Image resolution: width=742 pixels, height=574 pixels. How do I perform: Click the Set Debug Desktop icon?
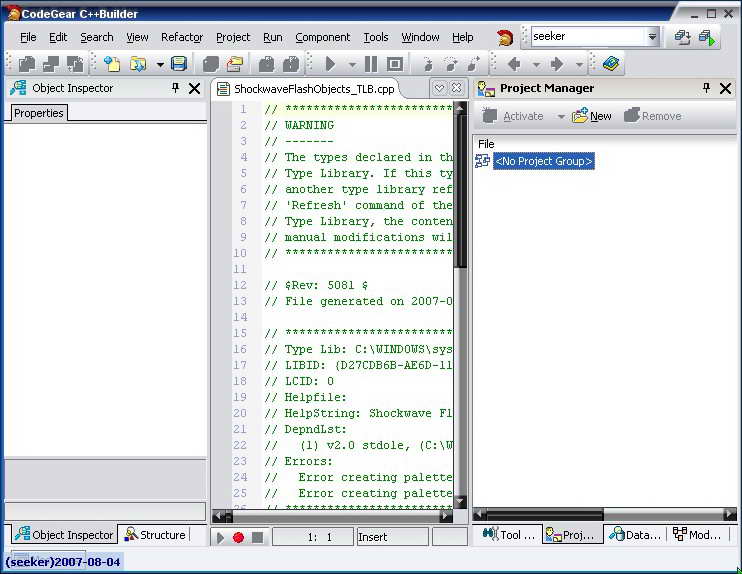pyautogui.click(x=707, y=37)
